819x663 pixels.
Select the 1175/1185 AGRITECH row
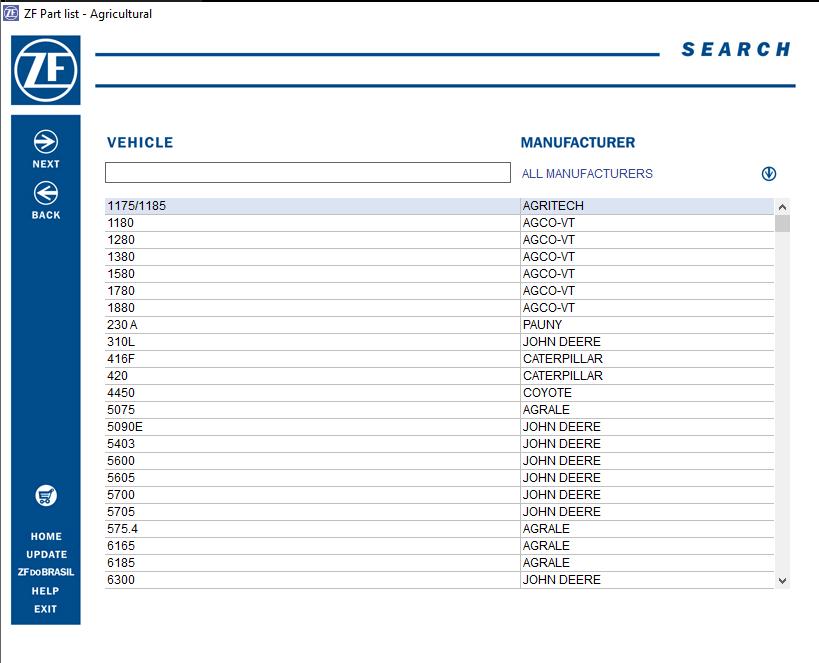click(300, 206)
